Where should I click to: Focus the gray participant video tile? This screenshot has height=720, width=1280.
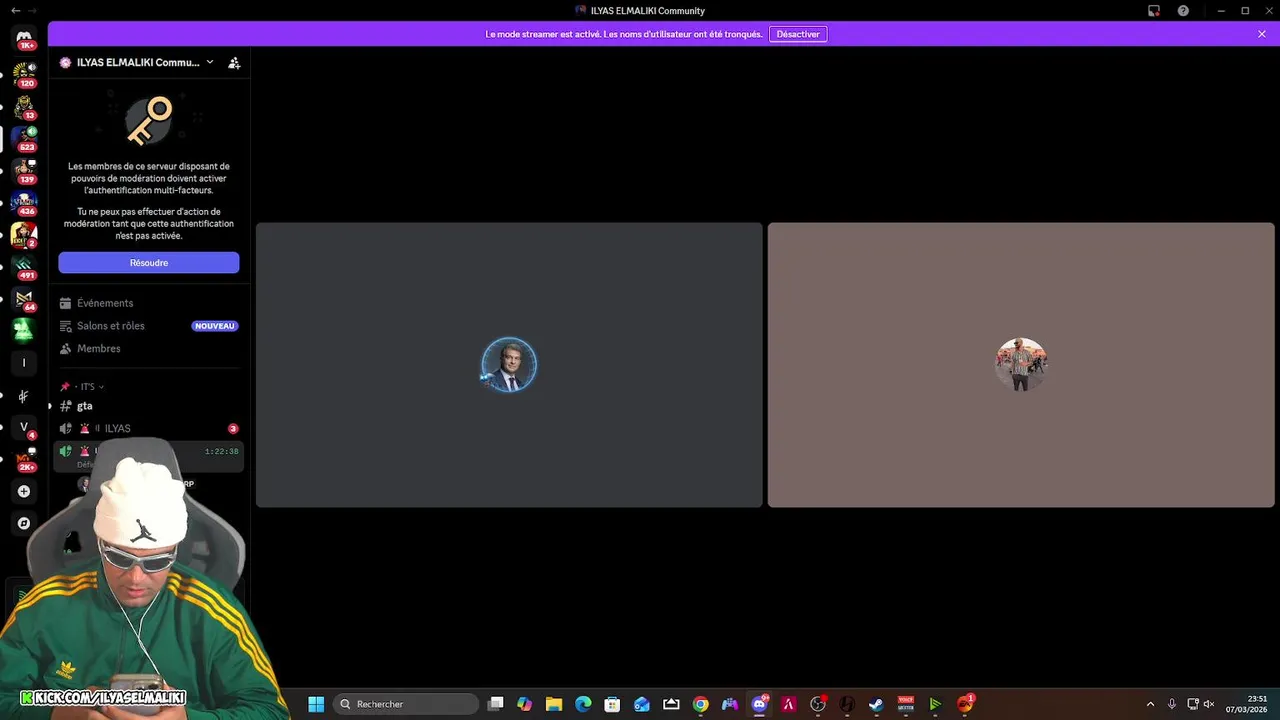509,365
